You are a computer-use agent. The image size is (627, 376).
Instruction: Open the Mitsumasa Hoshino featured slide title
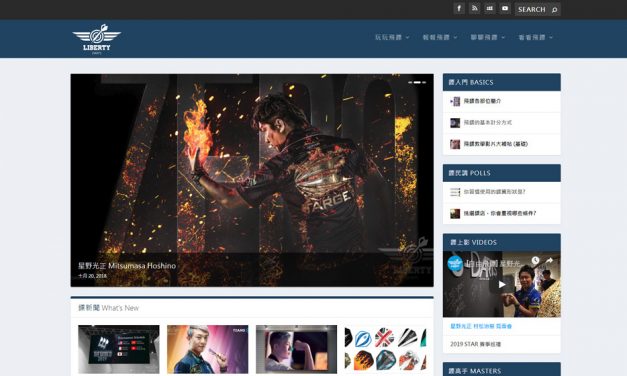pos(127,266)
